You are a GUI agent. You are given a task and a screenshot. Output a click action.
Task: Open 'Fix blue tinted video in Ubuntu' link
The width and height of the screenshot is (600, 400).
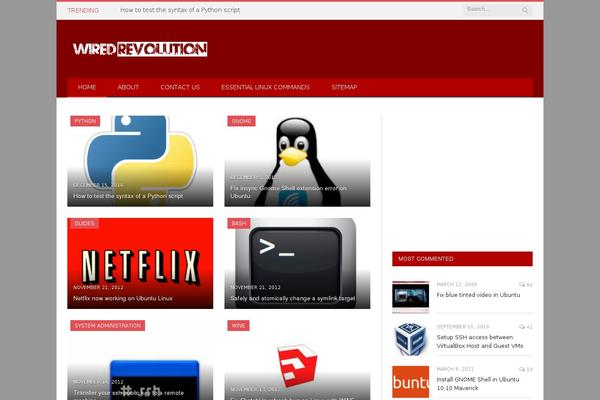478,295
